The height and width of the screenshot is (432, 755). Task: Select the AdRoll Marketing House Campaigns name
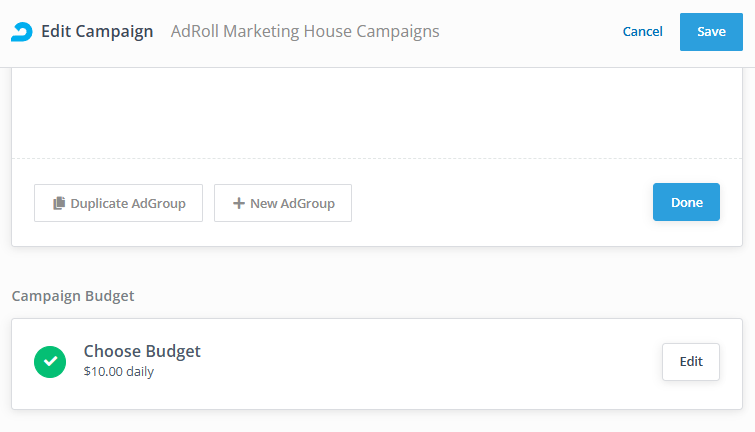[x=305, y=32]
